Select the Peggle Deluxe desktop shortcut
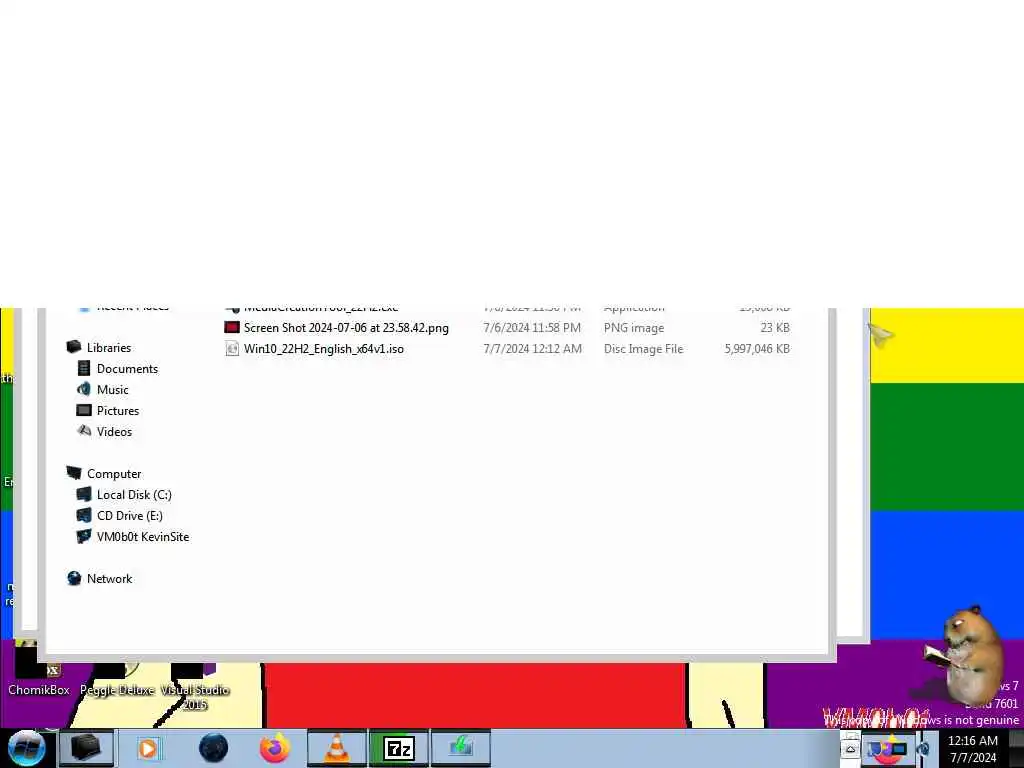Image resolution: width=1024 pixels, height=768 pixels. point(118,682)
